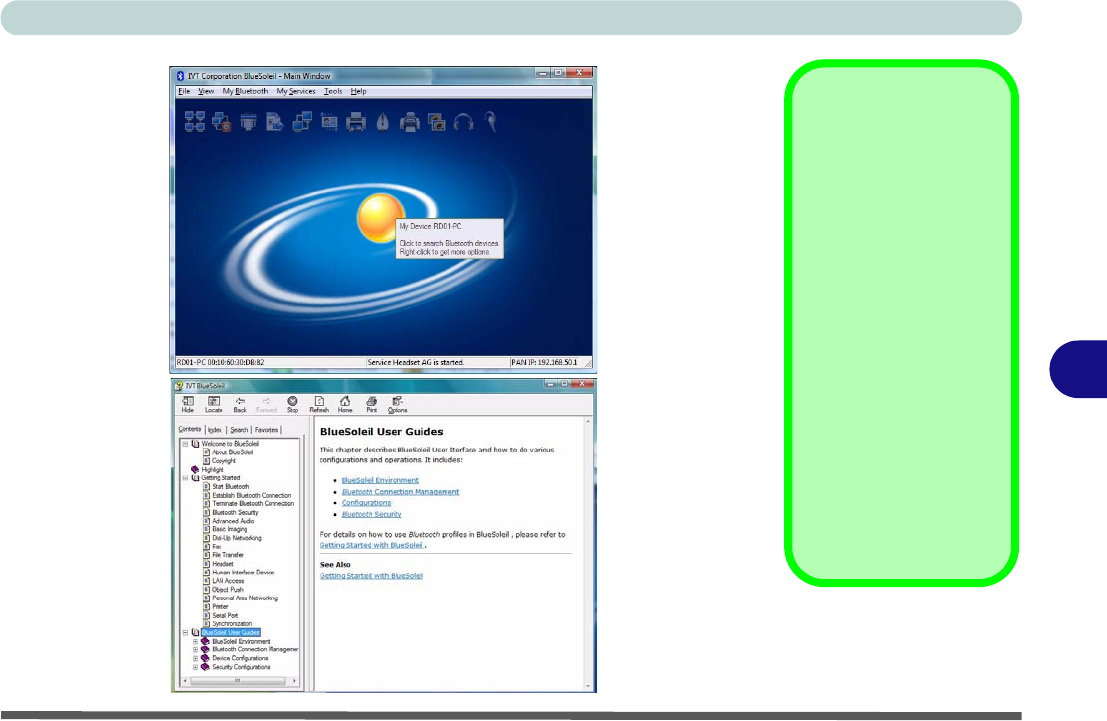Select the Serial Port topic
1107x721 pixels.
(x=225, y=615)
